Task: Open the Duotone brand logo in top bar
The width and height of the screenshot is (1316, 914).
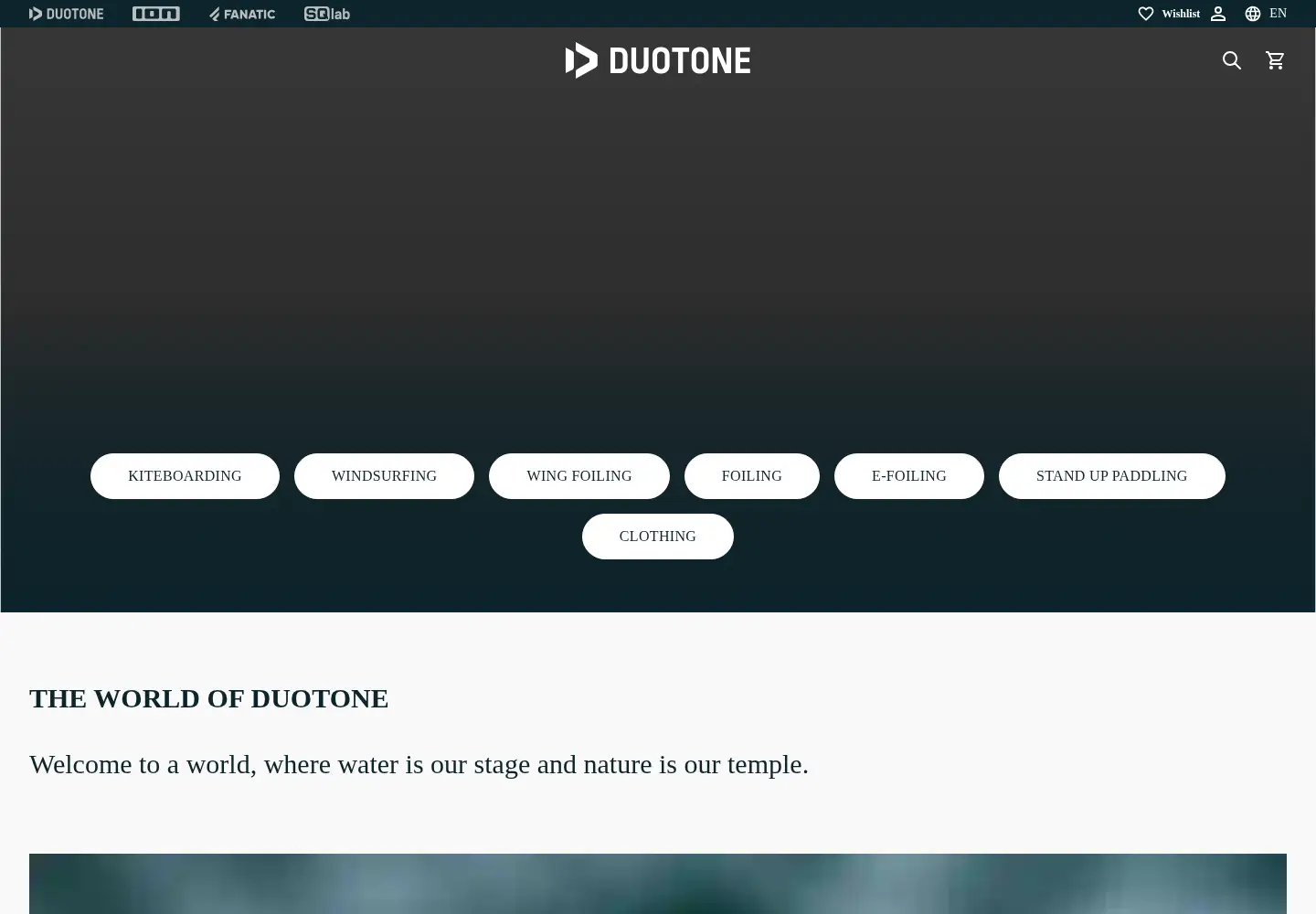Action: [66, 14]
